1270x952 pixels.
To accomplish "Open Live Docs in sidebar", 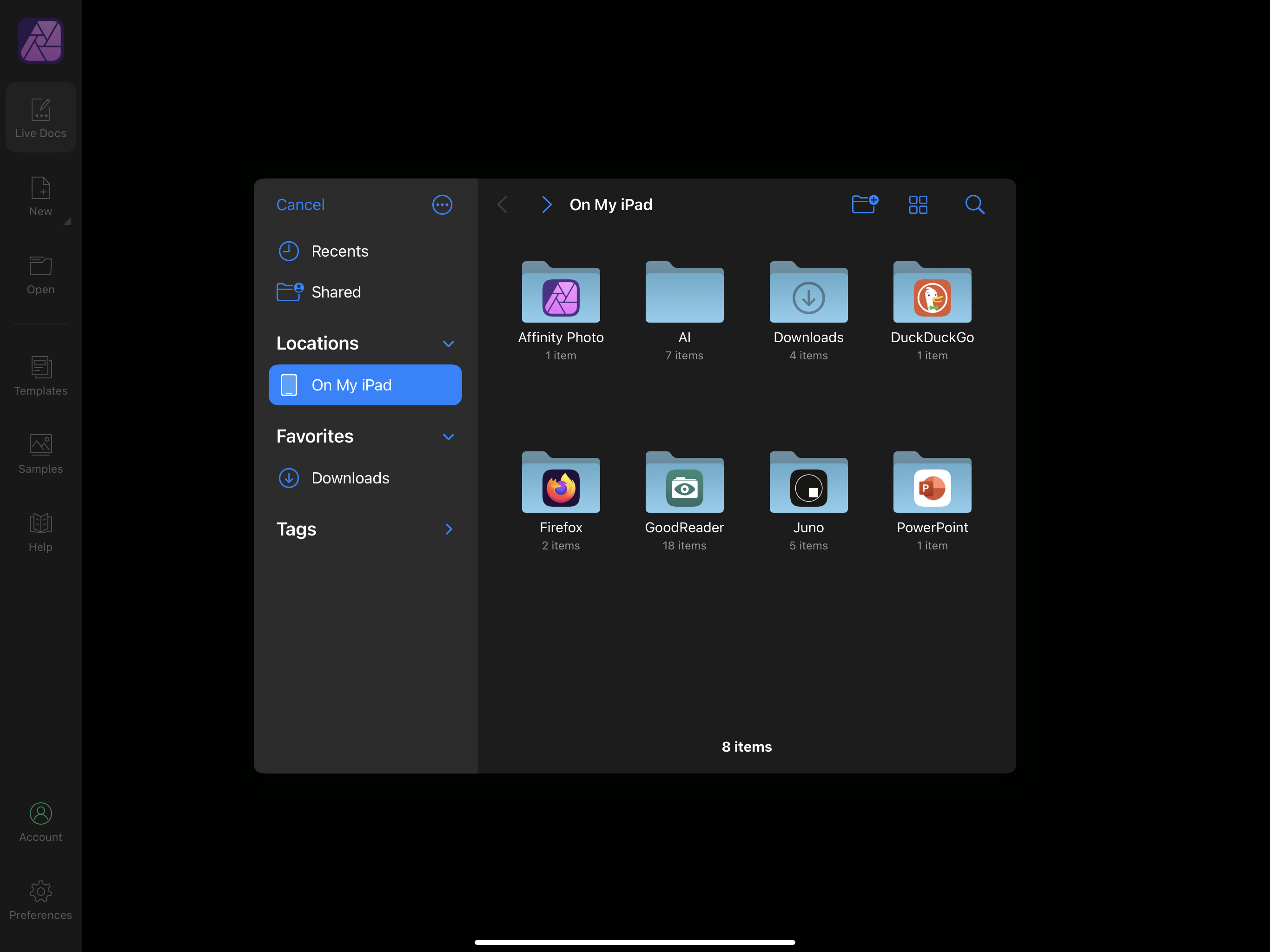I will click(x=41, y=118).
